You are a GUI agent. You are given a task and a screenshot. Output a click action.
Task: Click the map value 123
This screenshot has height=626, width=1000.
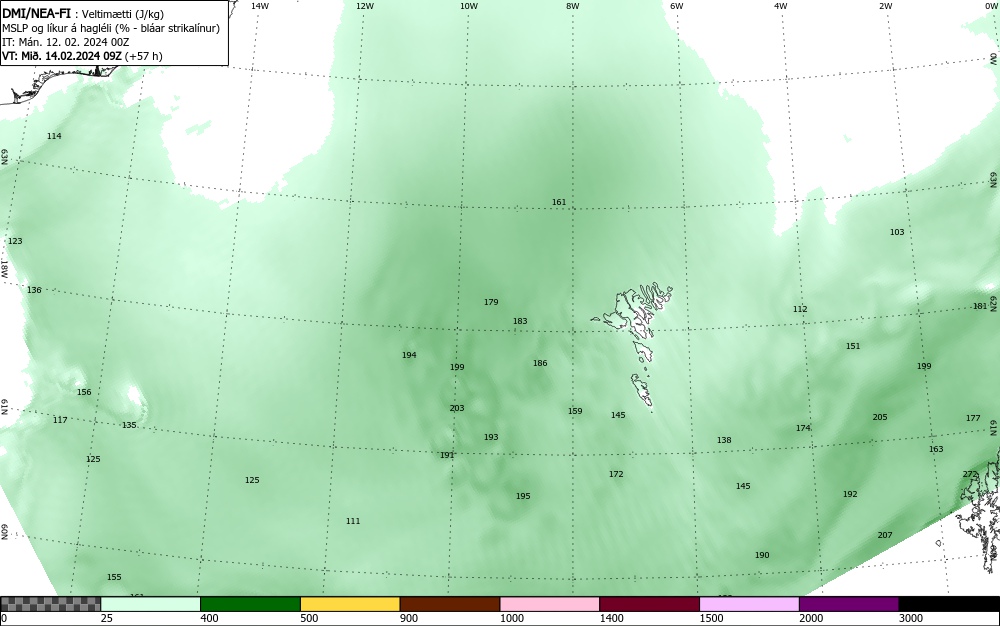tap(15, 242)
